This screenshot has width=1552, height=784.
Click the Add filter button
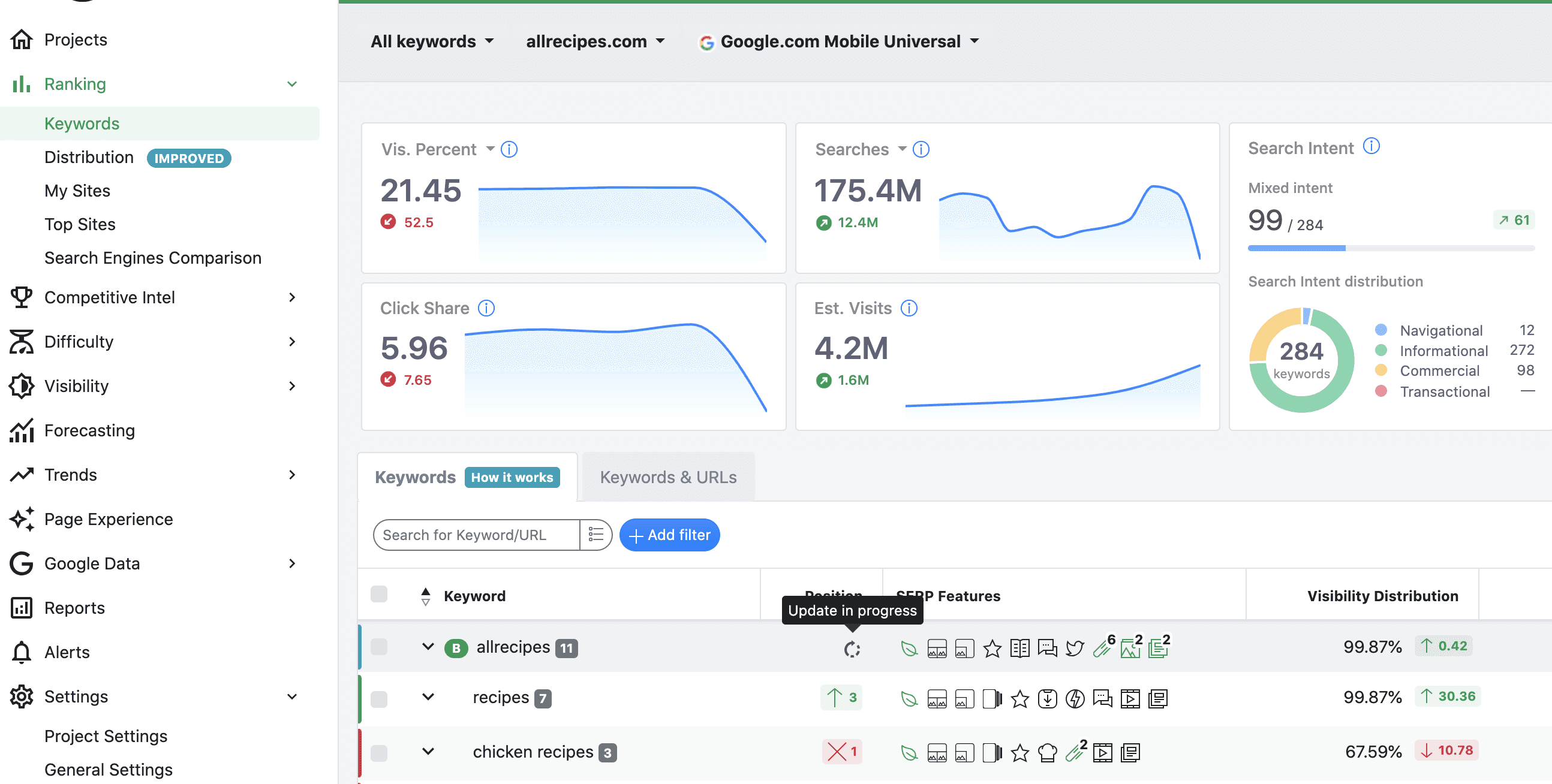pos(669,535)
